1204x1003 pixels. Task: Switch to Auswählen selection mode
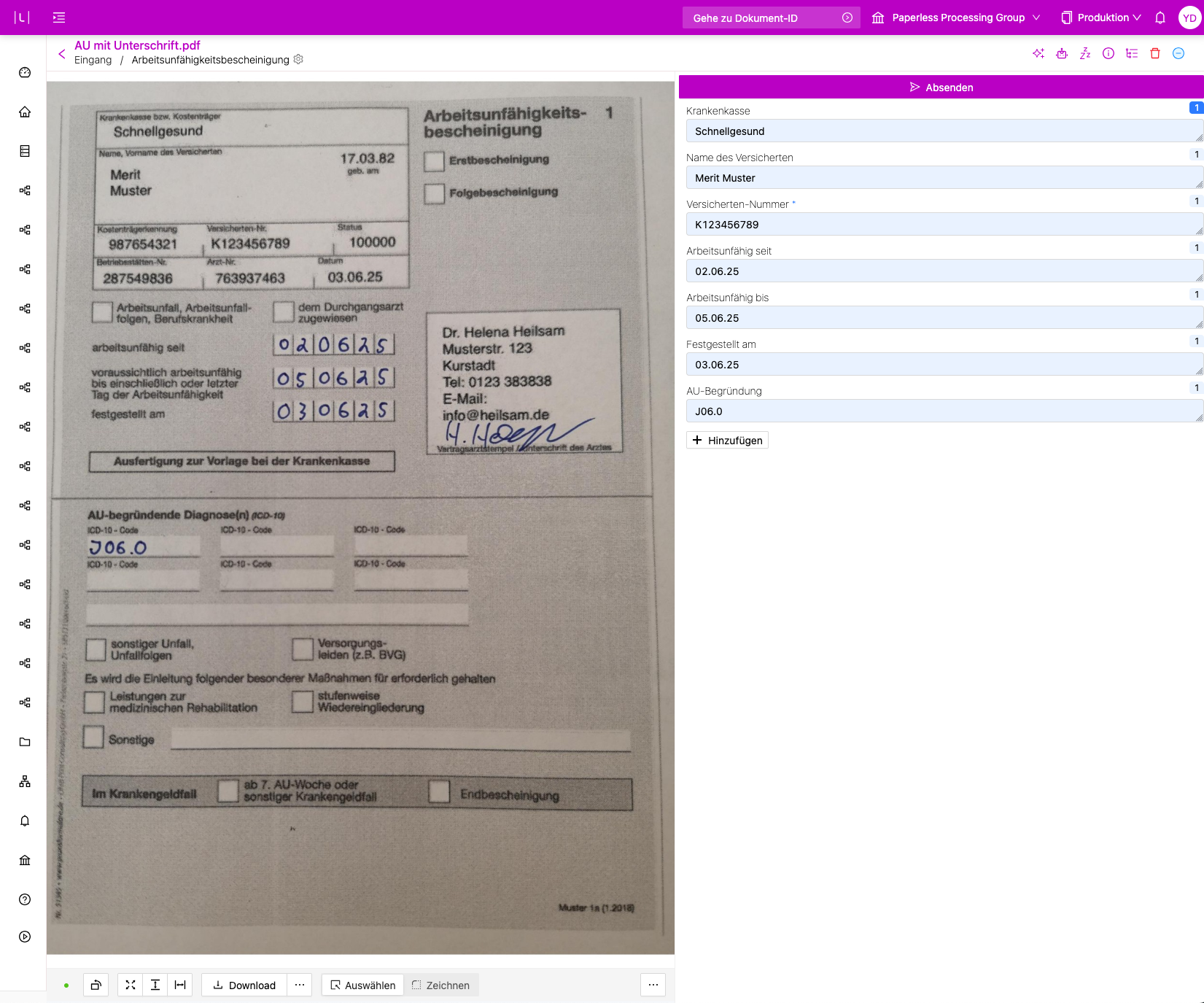[362, 985]
